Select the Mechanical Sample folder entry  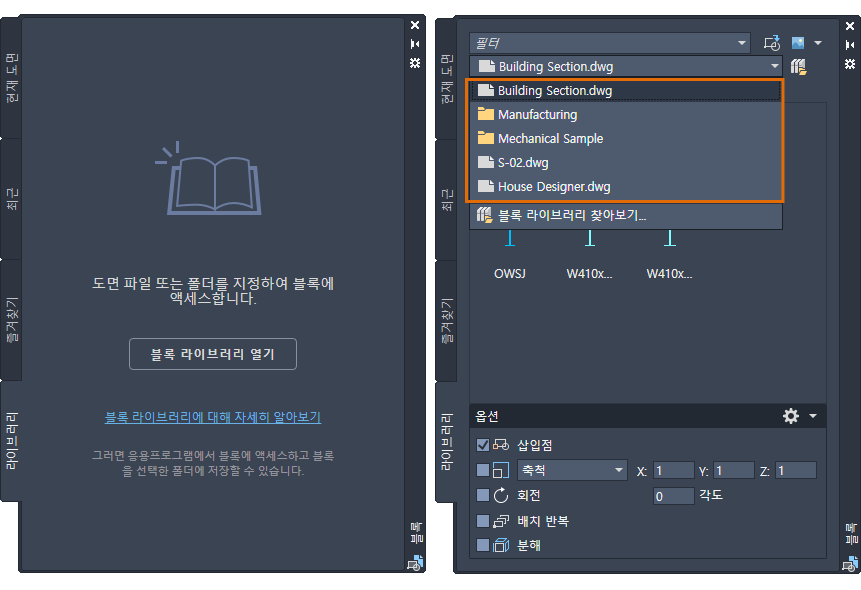[625, 138]
